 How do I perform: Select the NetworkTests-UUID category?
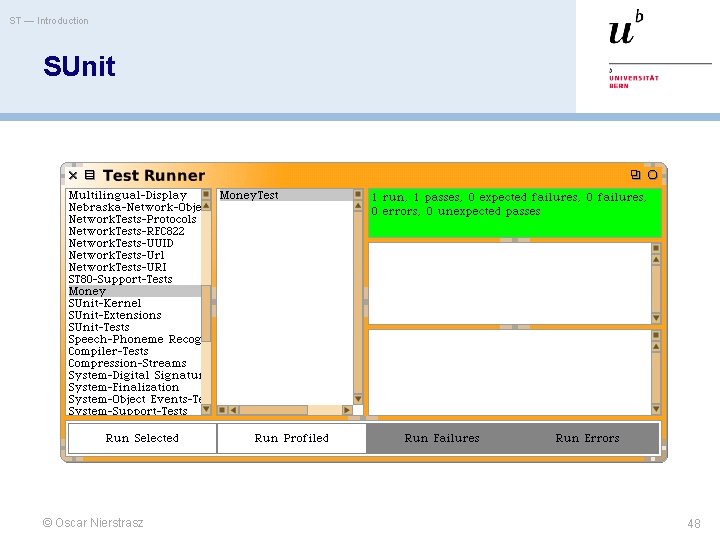[x=134, y=243]
